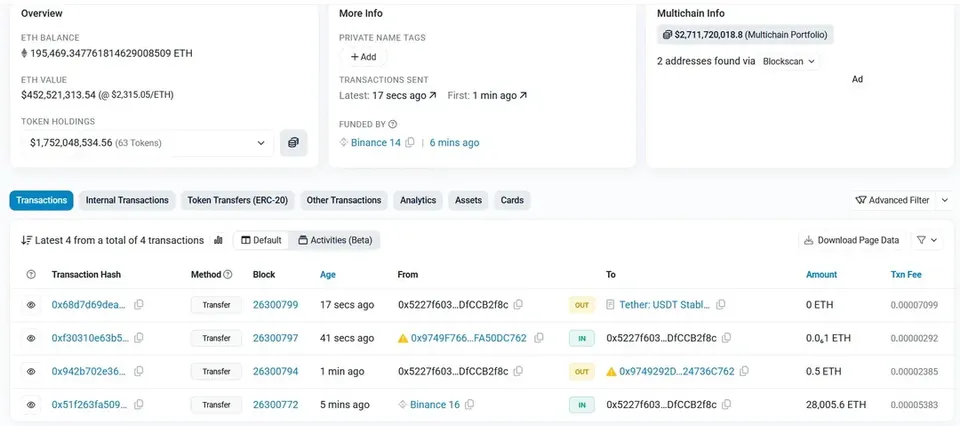Viewport: 960px width, 426px height.
Task: Open the table filter funnel dropdown
Action: [927, 241]
